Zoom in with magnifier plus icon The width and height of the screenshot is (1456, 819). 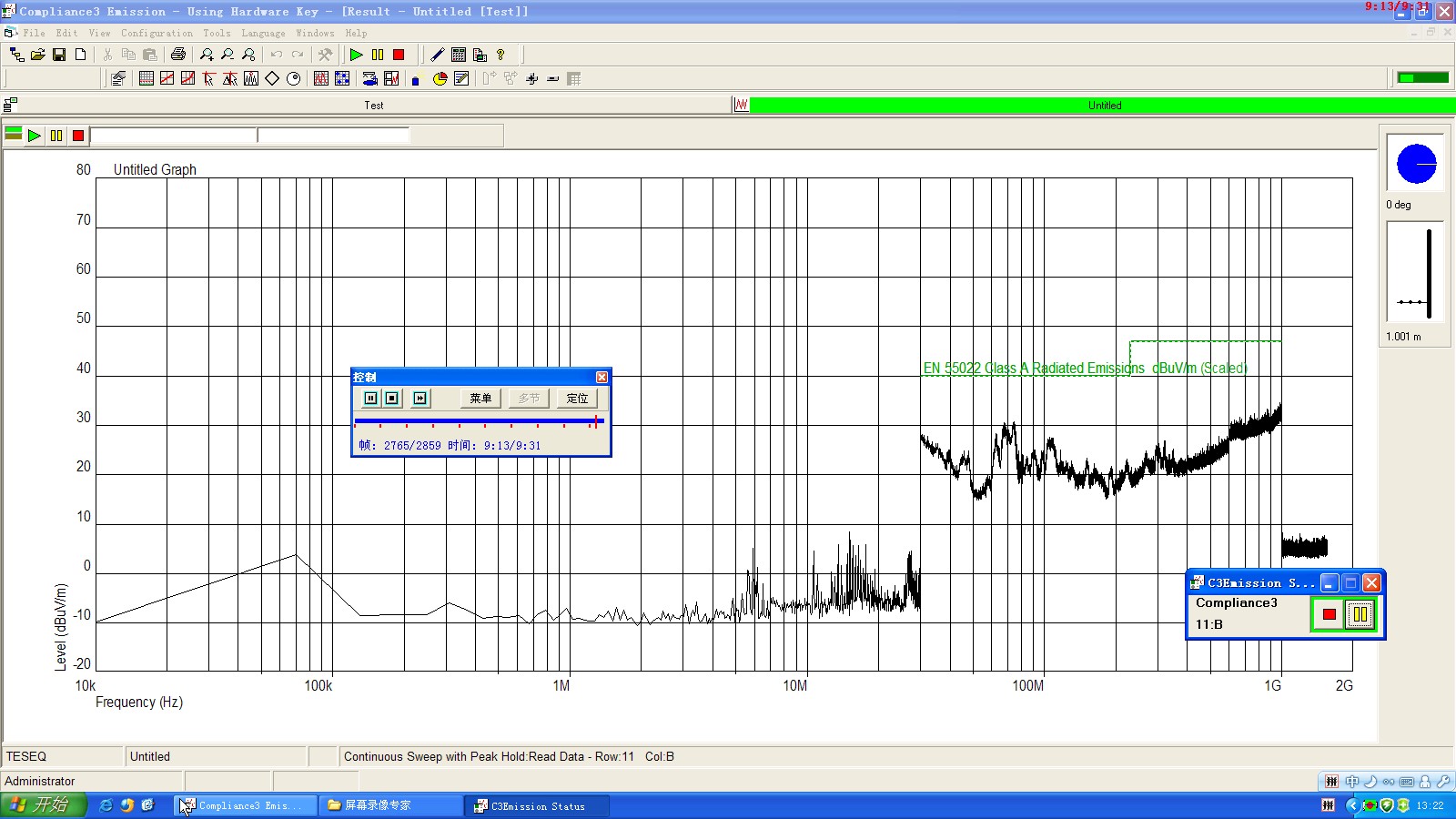tap(207, 55)
